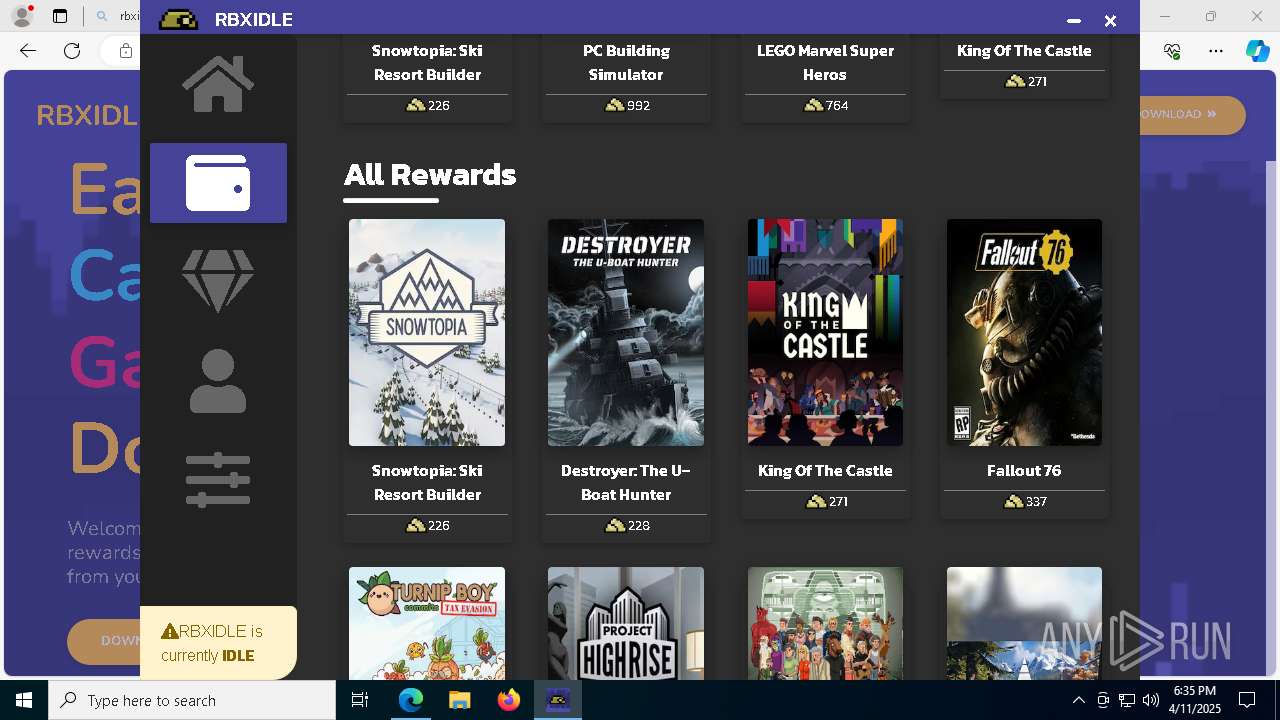Image resolution: width=1280 pixels, height=720 pixels.
Task: Click PC Building Simulator title in top row
Action: click(x=626, y=62)
